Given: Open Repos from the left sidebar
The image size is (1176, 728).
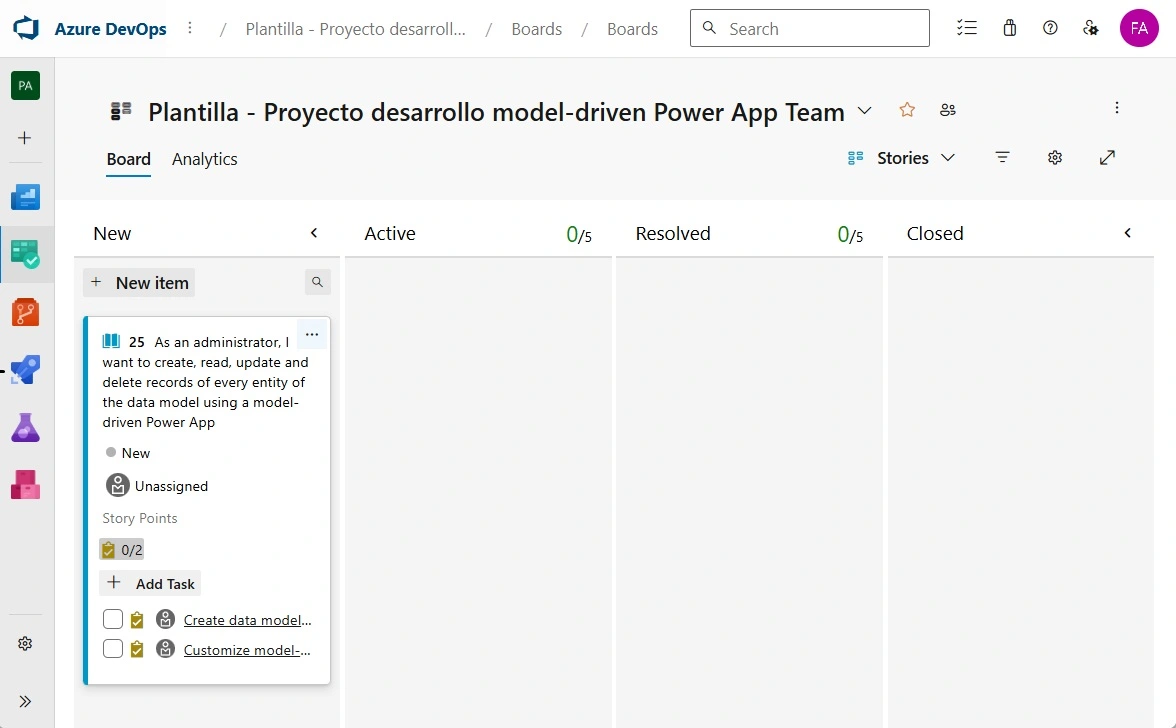Looking at the screenshot, I should click(x=25, y=312).
